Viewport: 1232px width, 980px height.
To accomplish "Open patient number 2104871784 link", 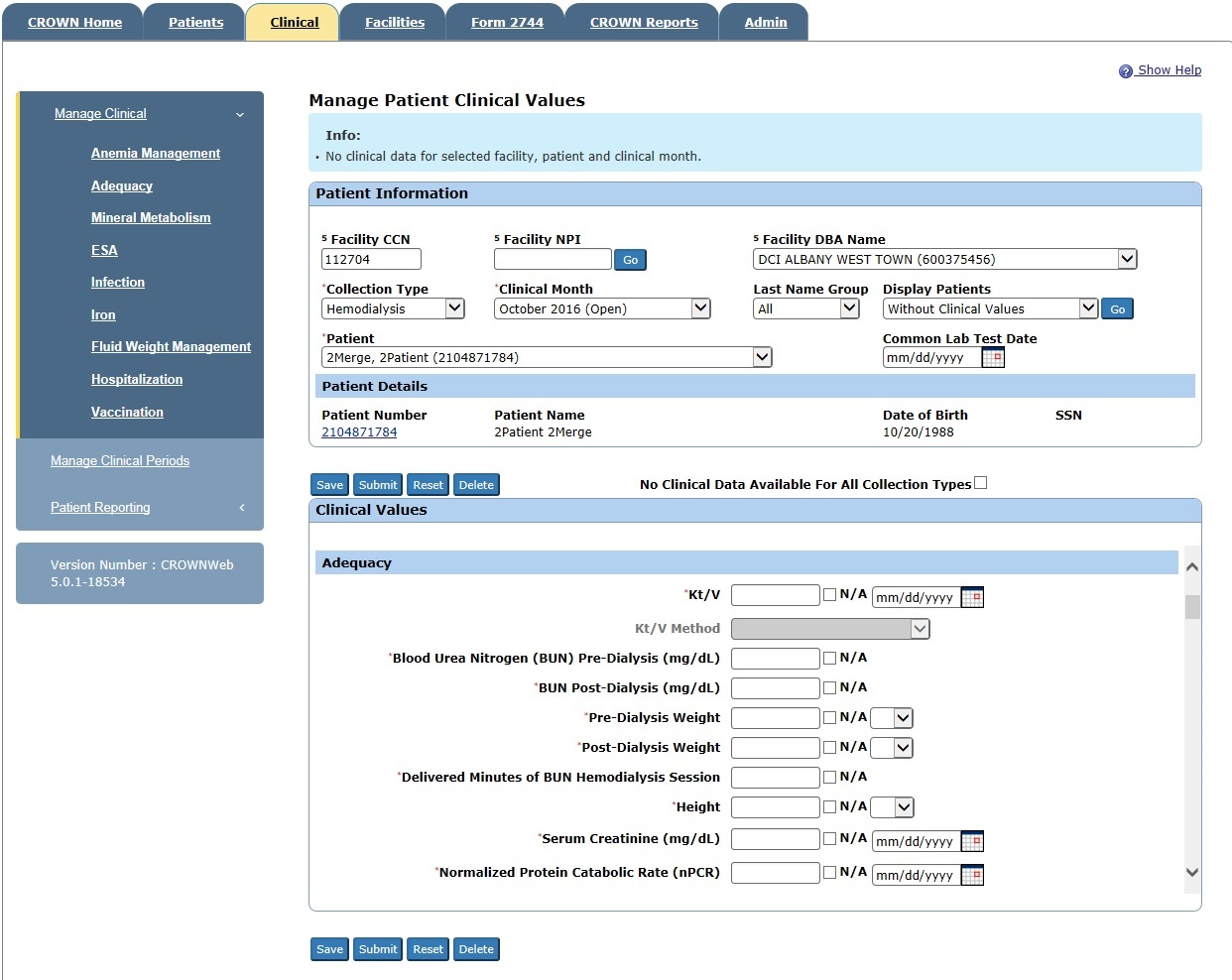I will (359, 432).
